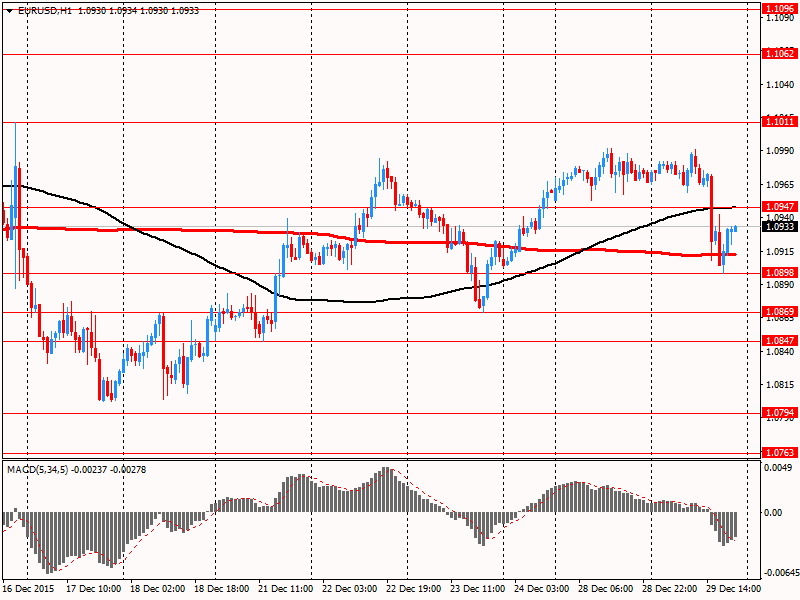Click the 1.1040 price axis value
800x600 pixels.
780,85
